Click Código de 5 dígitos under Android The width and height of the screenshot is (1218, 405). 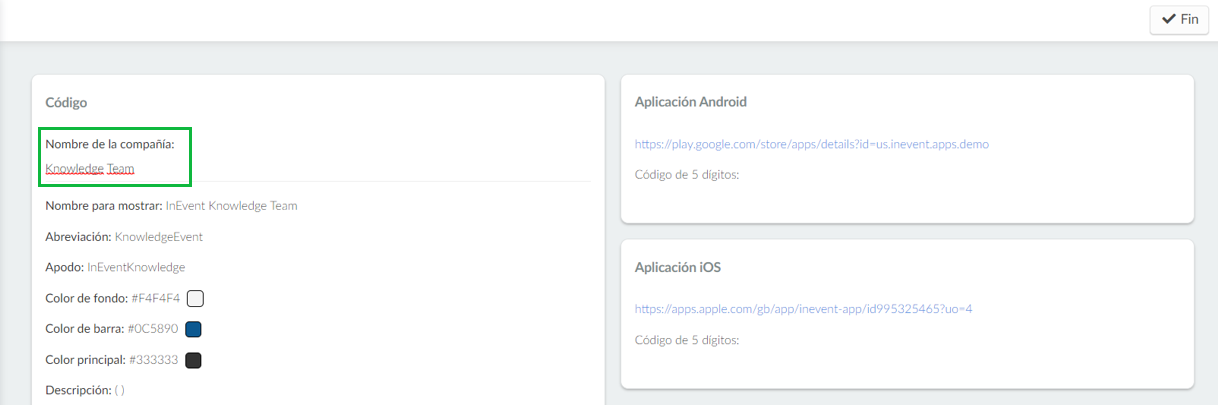[687, 175]
